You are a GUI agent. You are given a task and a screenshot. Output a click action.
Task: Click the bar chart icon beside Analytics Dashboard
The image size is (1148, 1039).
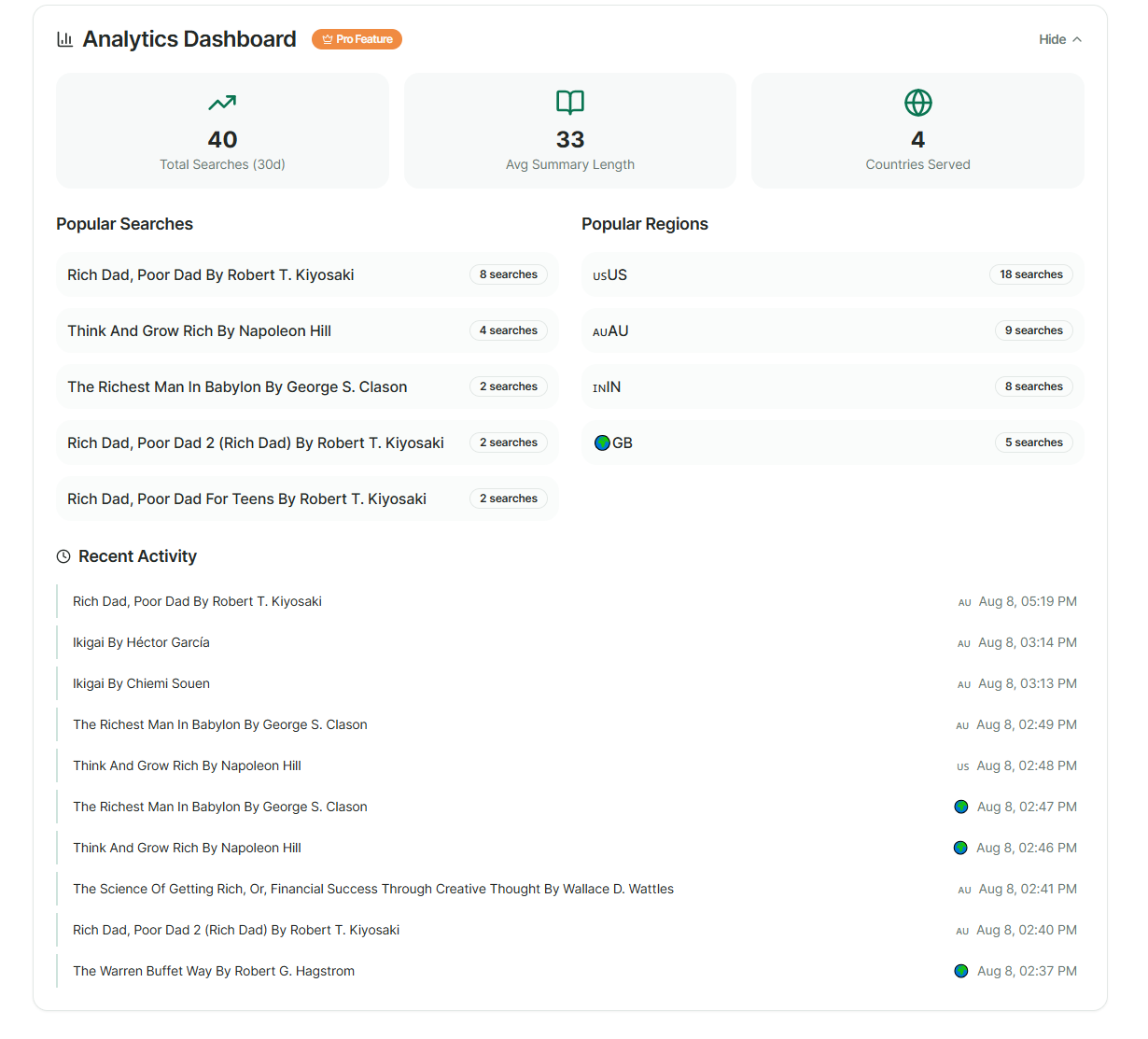(x=64, y=39)
